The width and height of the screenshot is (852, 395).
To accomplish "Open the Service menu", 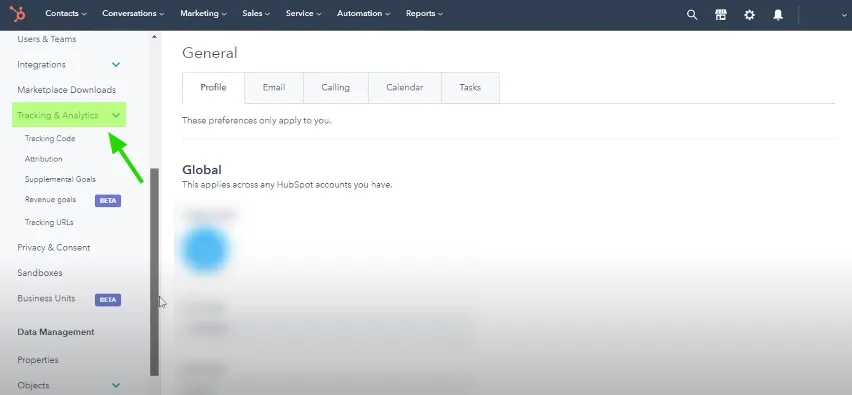I will pyautogui.click(x=303, y=14).
